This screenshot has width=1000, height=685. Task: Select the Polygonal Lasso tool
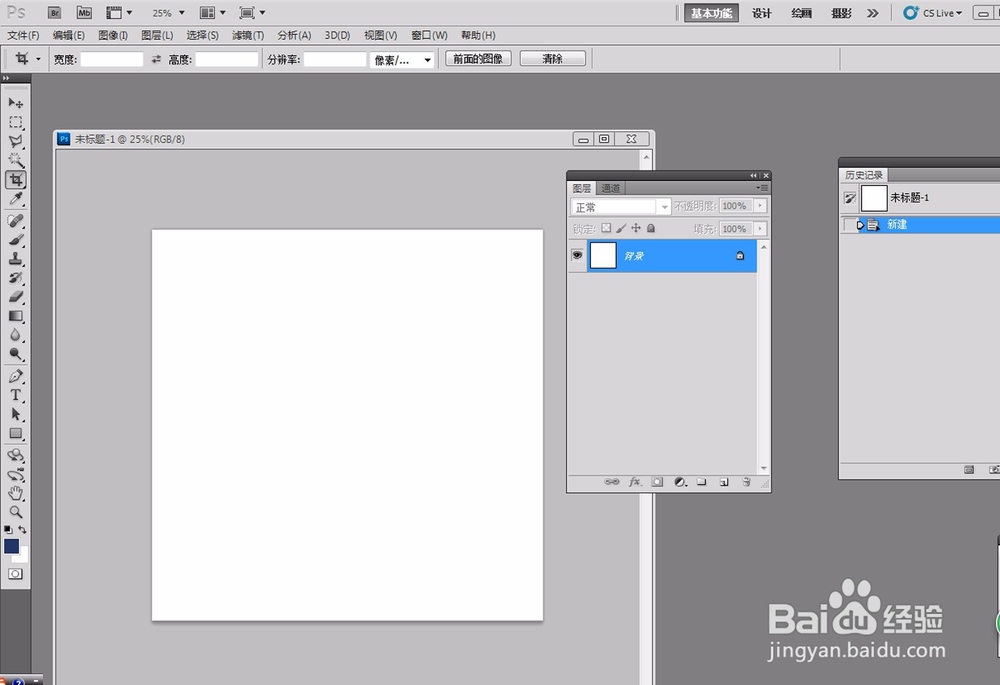click(15, 141)
